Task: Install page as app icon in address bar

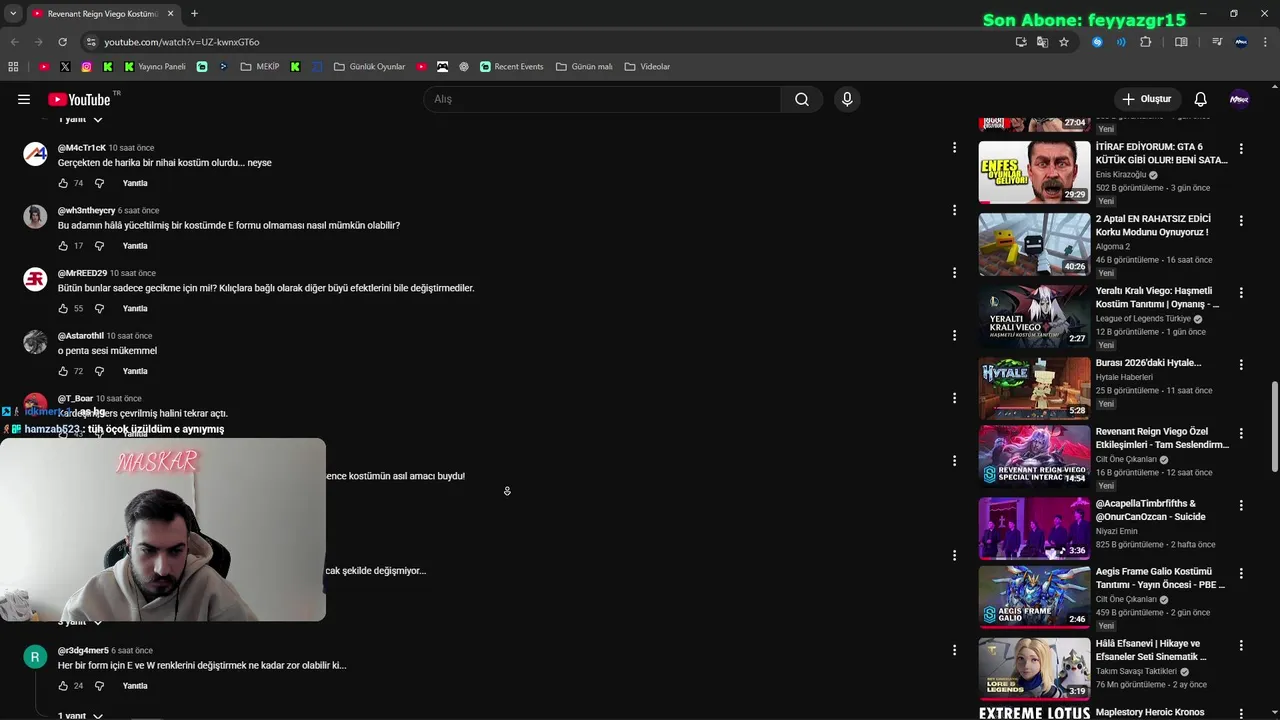Action: pos(1020,42)
